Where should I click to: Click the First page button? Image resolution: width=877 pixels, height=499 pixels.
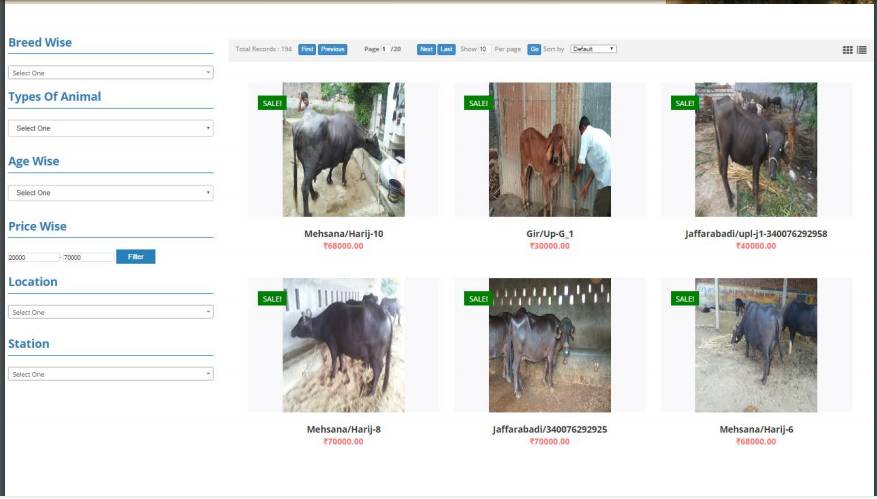click(307, 49)
